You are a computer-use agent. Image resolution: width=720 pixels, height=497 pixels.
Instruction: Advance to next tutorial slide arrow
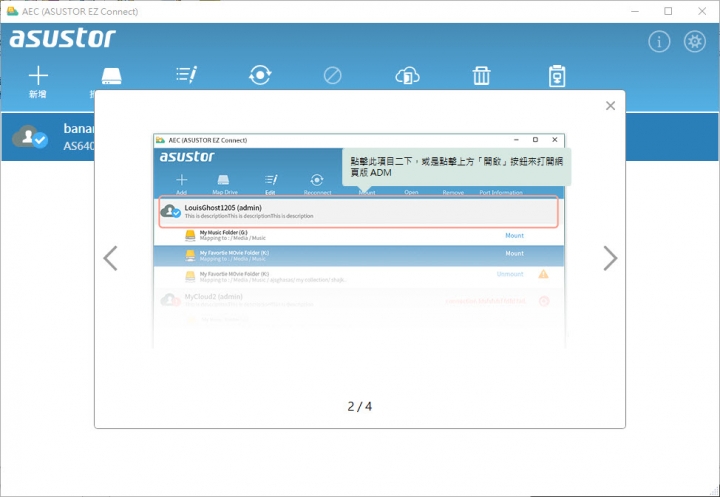tap(610, 258)
